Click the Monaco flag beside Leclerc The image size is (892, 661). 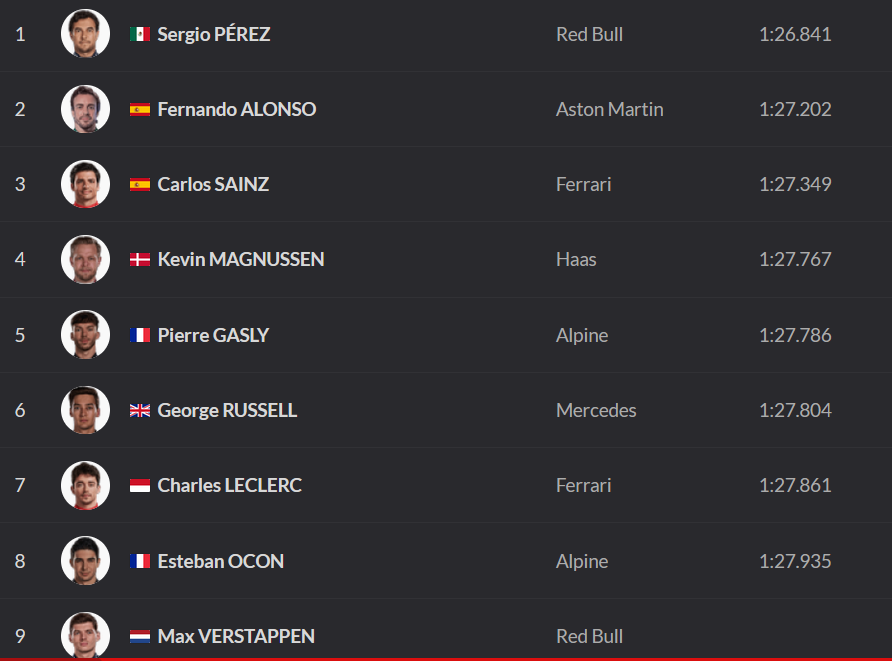click(x=140, y=486)
